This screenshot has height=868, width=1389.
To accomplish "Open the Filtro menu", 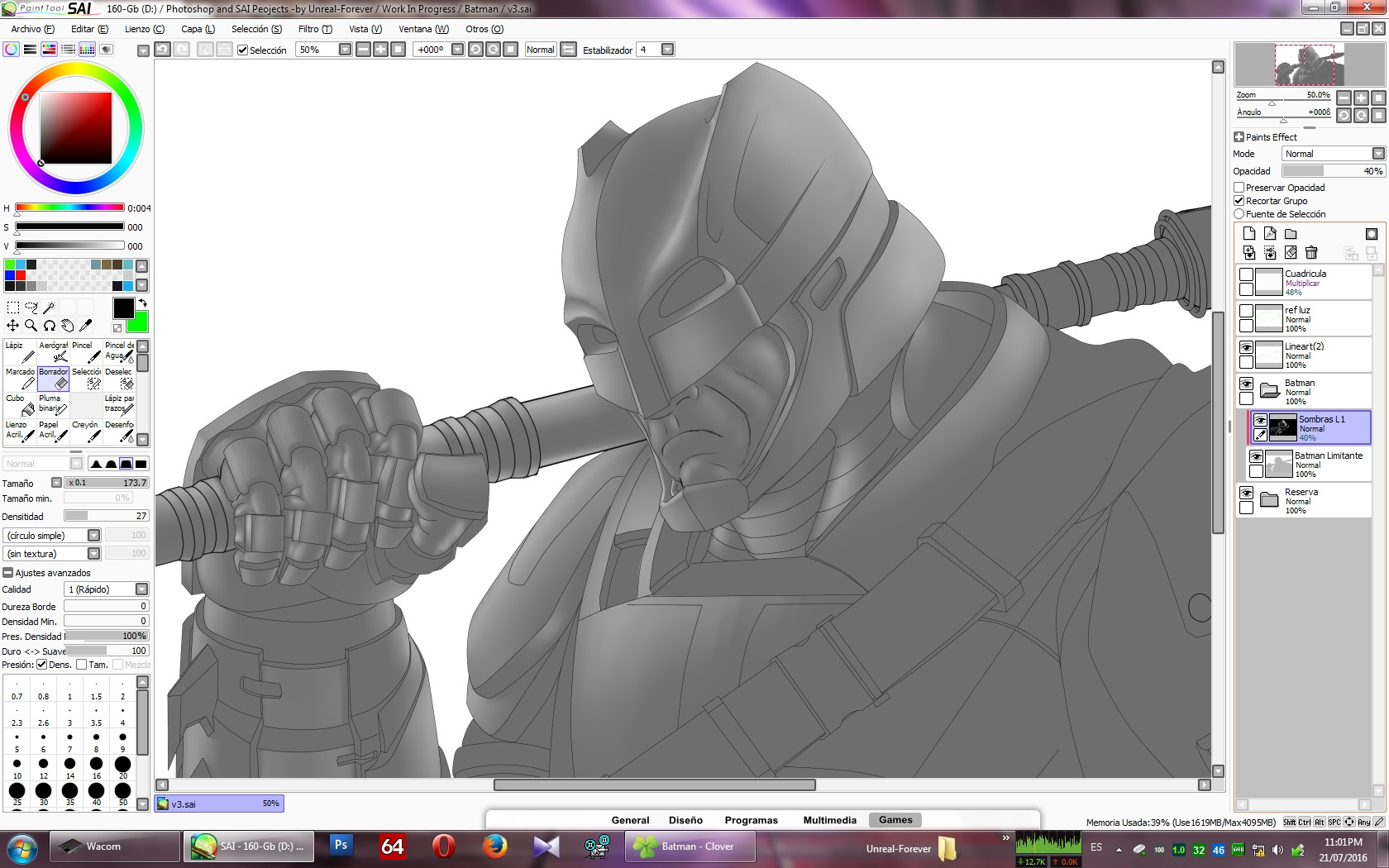I will (315, 29).
